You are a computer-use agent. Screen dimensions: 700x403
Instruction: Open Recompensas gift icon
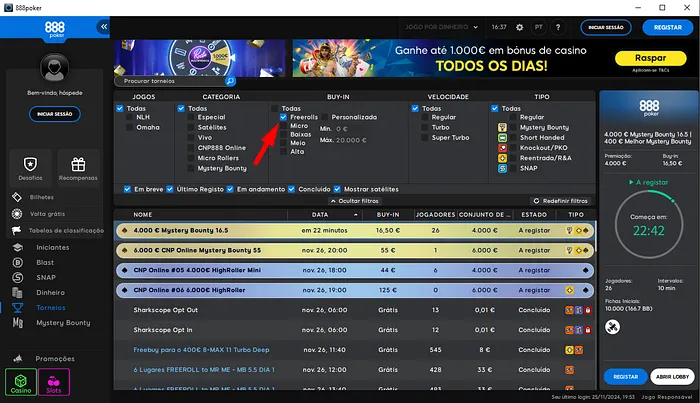point(78,164)
